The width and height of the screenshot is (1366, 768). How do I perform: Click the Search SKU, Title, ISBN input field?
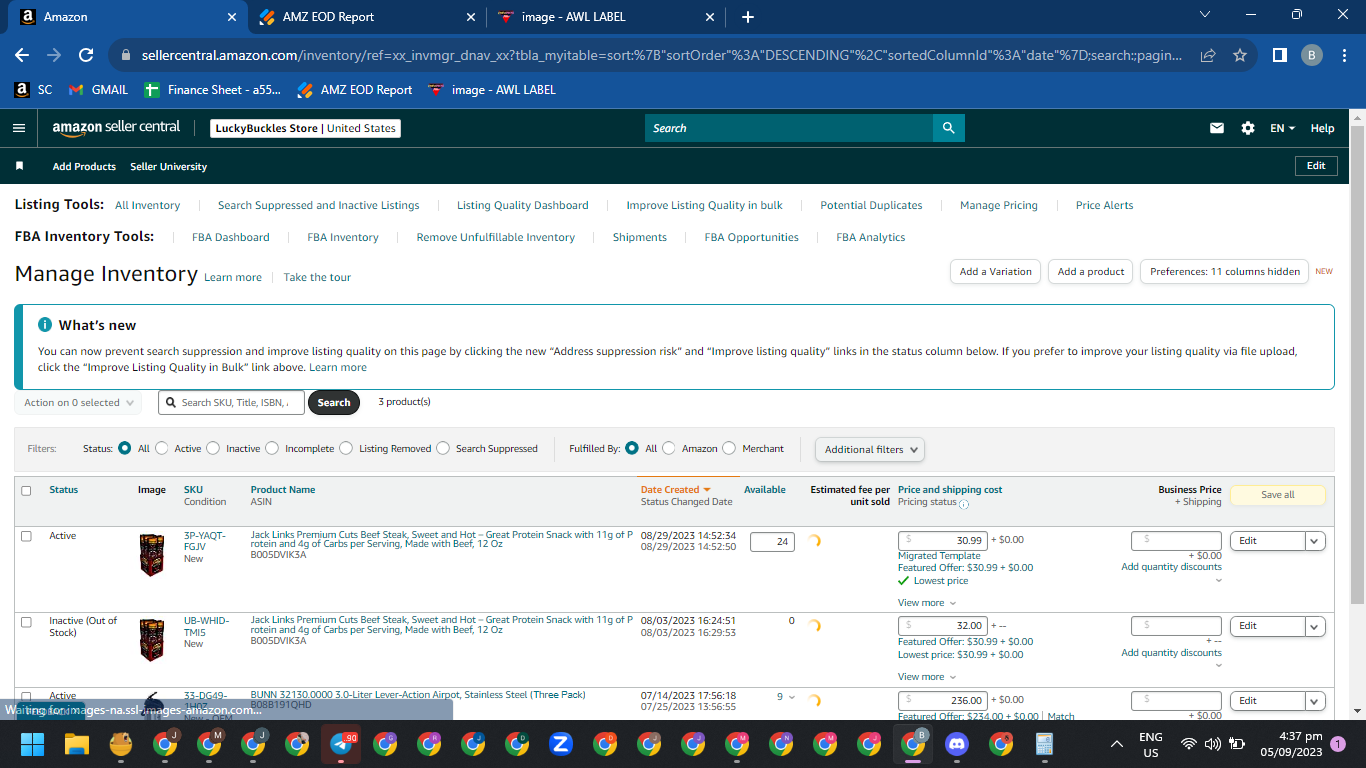coord(231,403)
